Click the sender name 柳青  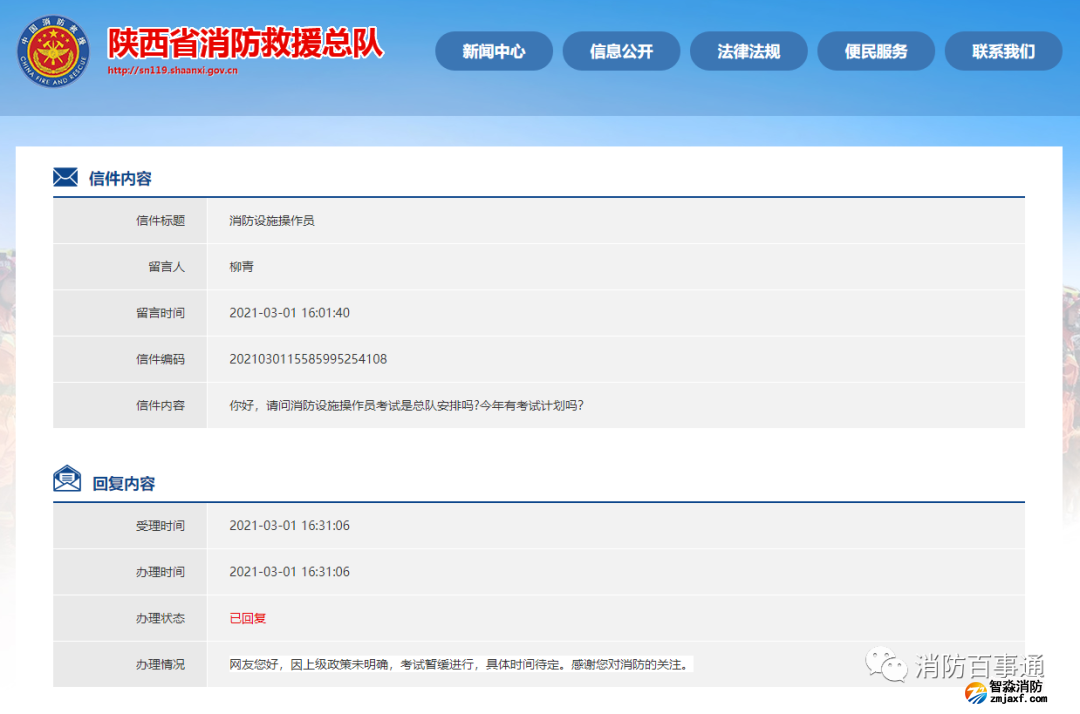coord(241,267)
